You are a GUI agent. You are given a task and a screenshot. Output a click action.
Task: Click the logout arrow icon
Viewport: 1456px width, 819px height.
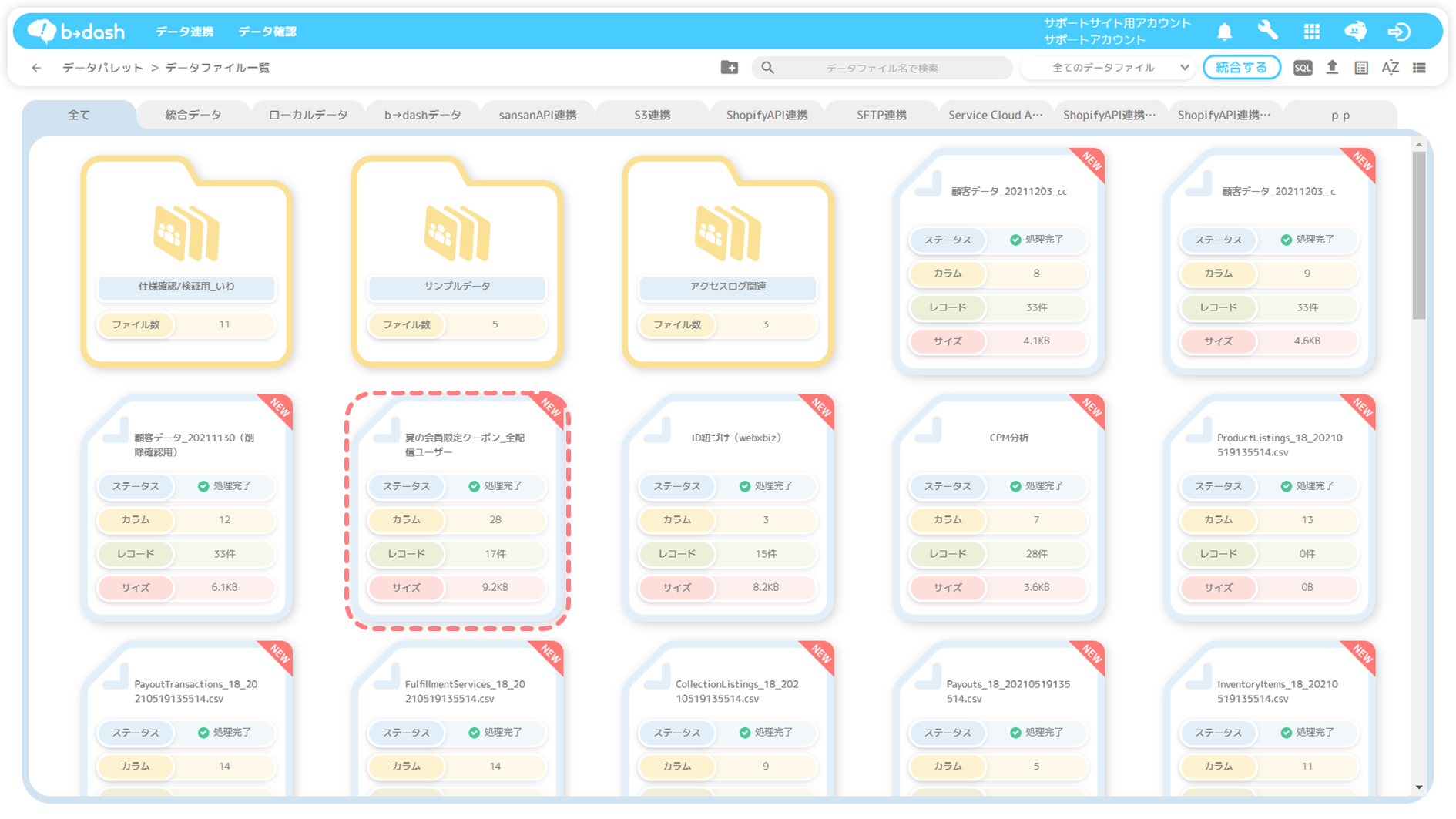click(1399, 31)
